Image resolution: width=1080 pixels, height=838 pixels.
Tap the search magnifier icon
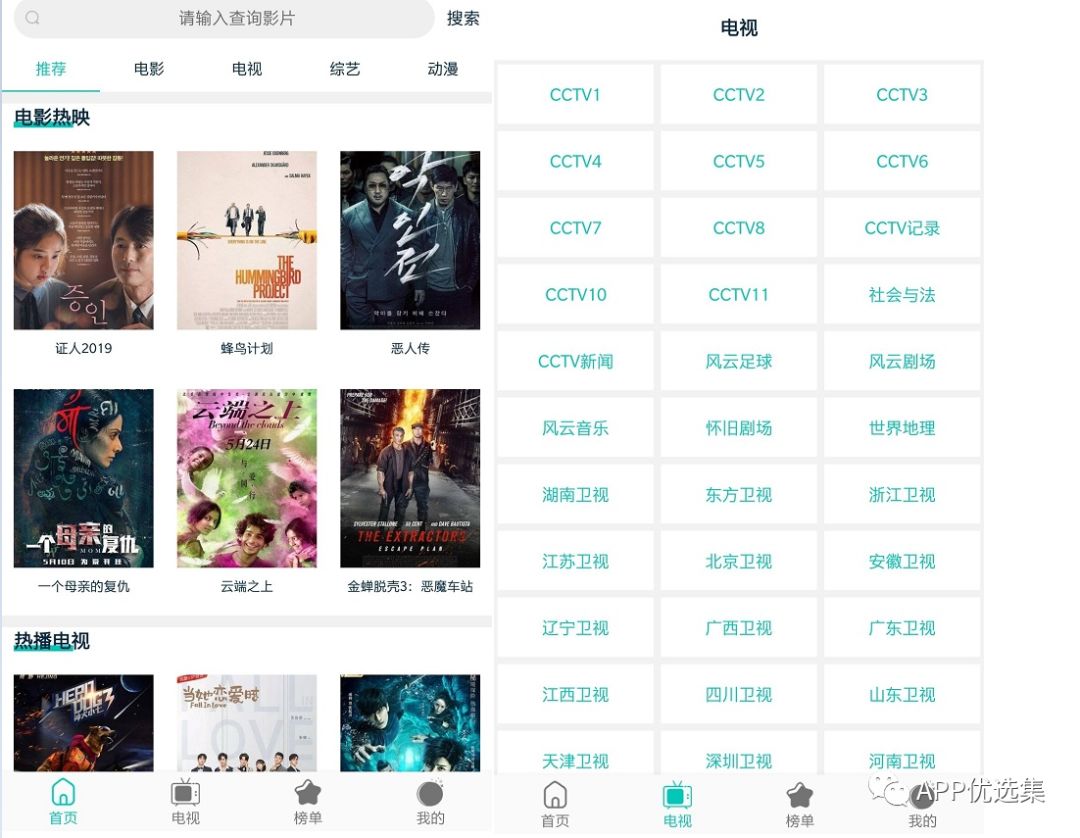click(32, 18)
